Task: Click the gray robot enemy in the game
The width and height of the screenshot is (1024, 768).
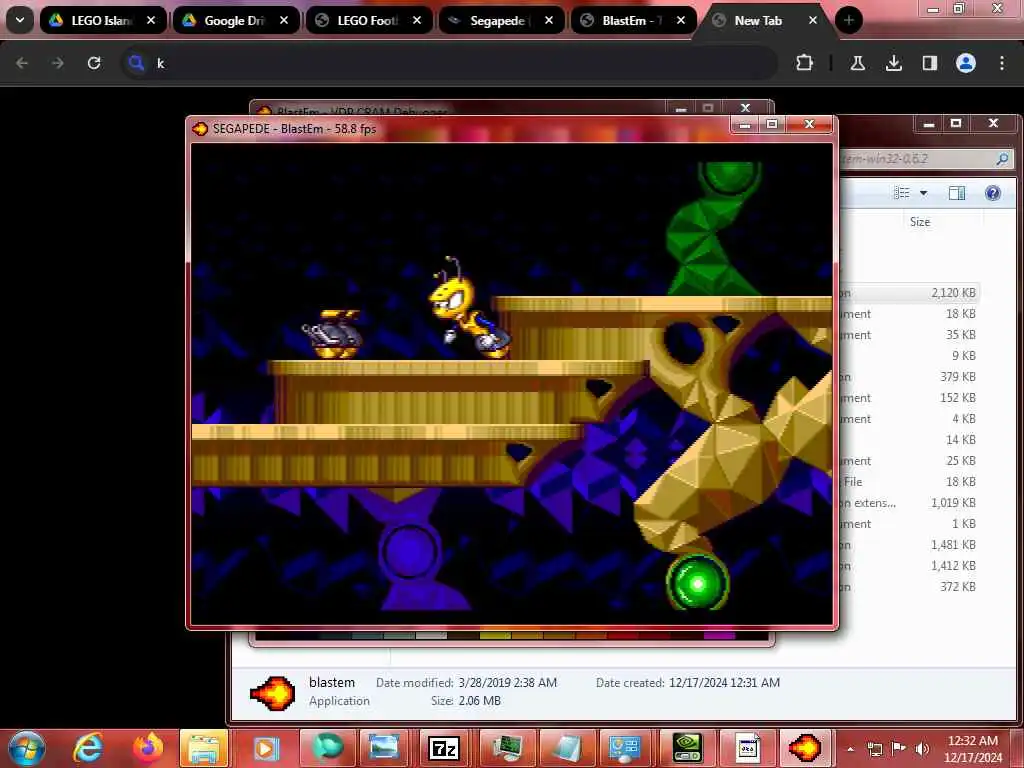Action: (x=333, y=334)
